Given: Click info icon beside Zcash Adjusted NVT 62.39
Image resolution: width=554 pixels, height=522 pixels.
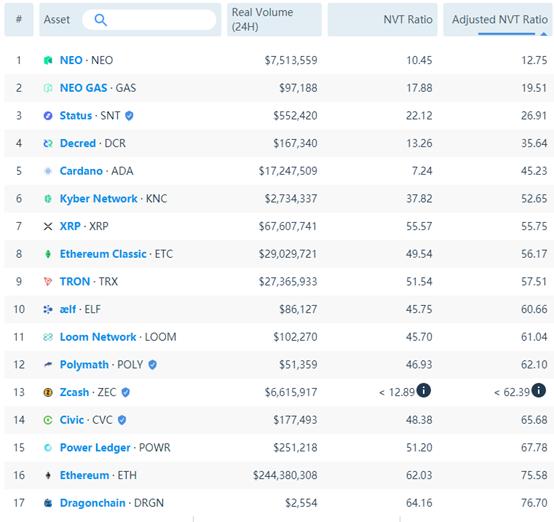Looking at the screenshot, I should tap(538, 391).
